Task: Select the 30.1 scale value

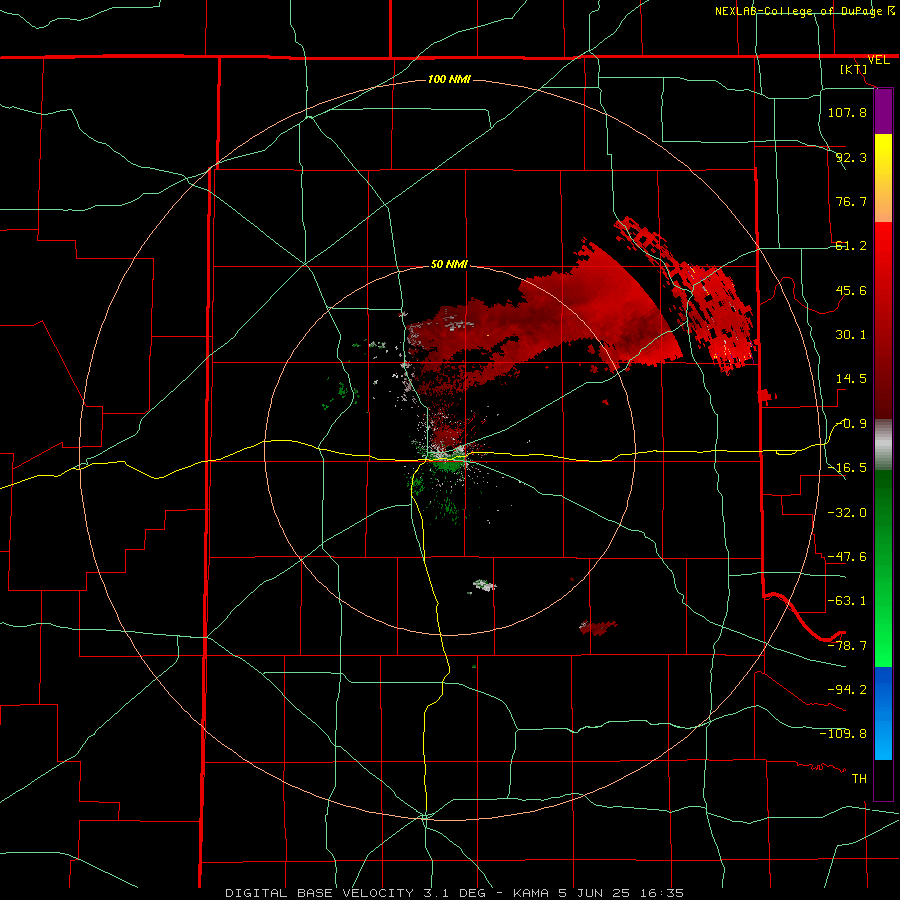Action: [851, 335]
